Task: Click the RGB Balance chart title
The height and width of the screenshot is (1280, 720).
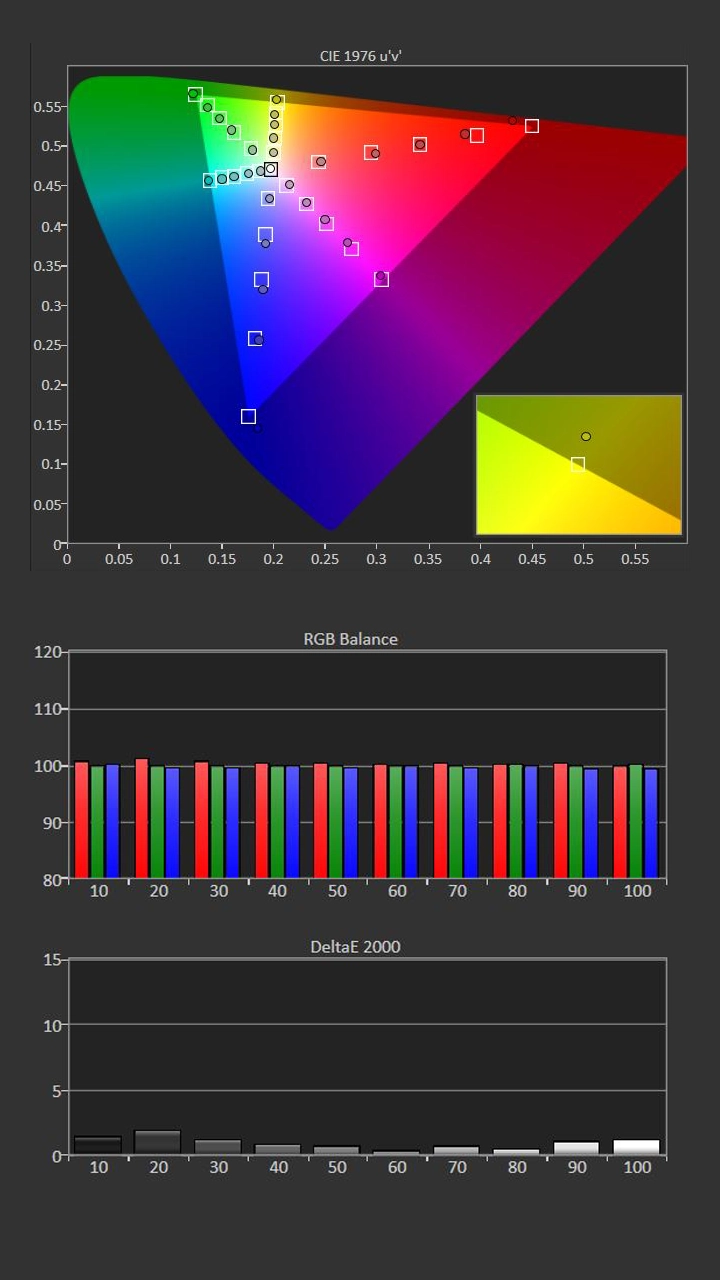Action: tap(350, 639)
